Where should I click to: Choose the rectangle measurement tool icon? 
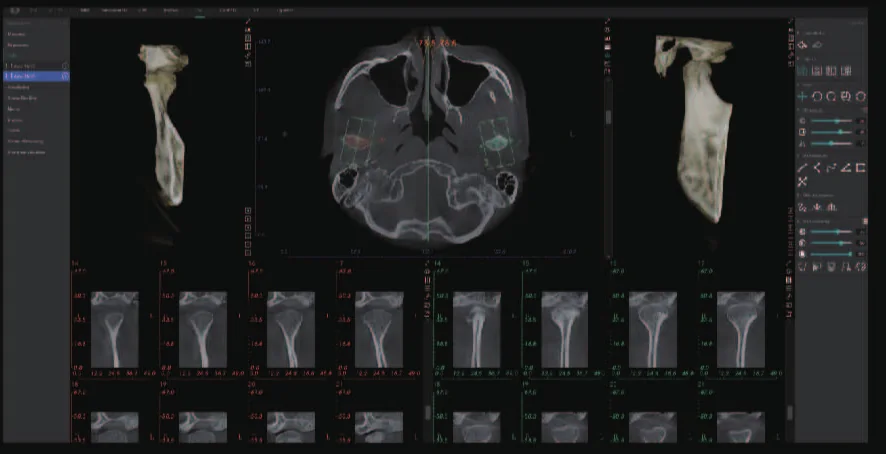click(x=861, y=168)
